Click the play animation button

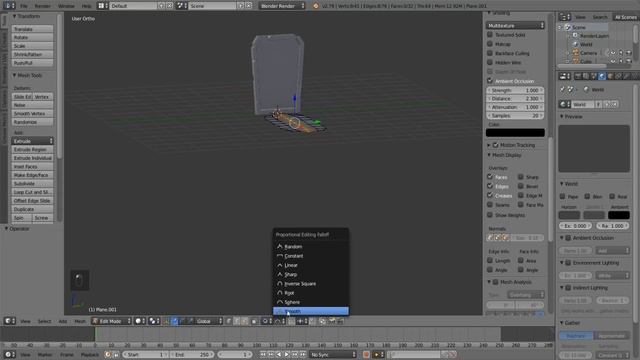(287, 355)
